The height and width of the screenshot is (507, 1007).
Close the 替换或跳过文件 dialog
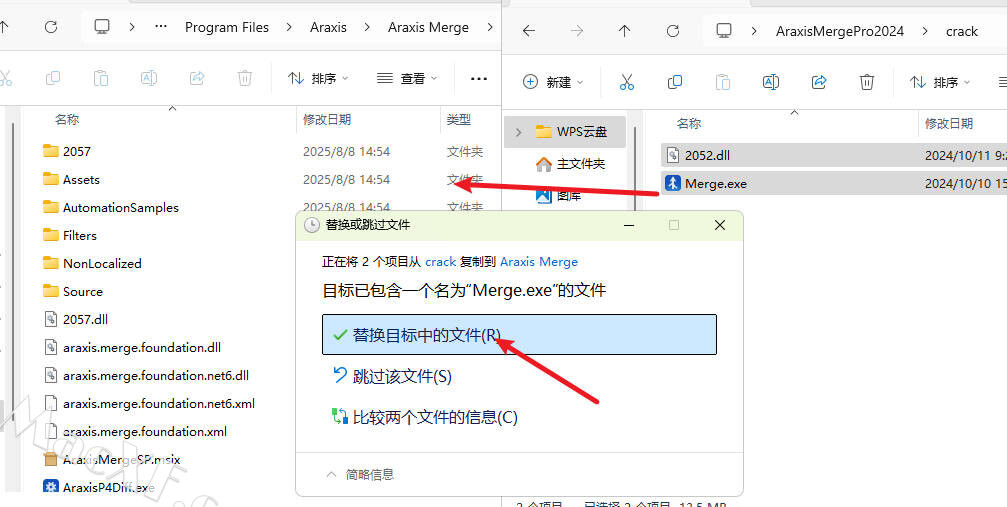(x=720, y=225)
